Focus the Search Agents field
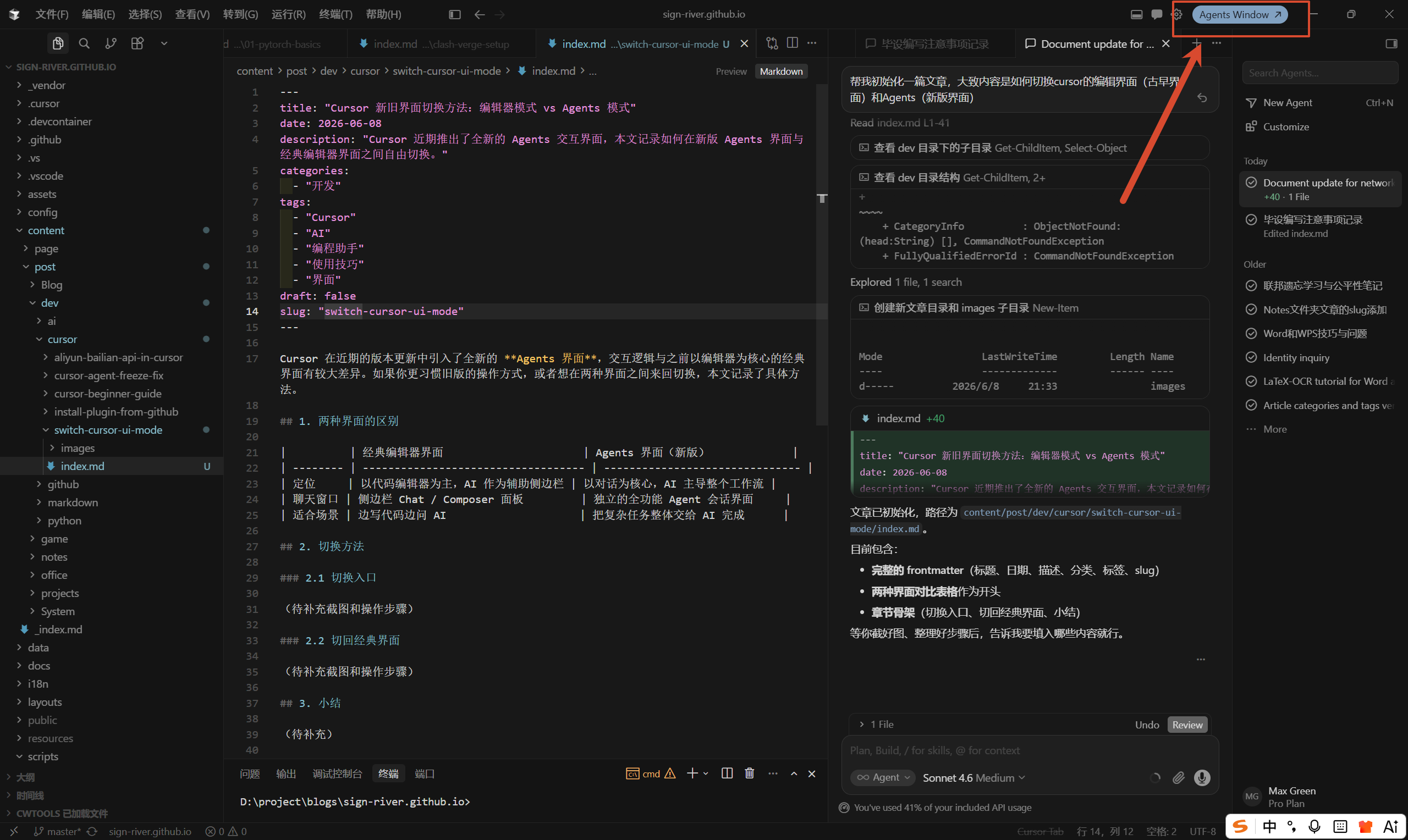Viewport: 1408px width, 840px height. click(x=1319, y=73)
